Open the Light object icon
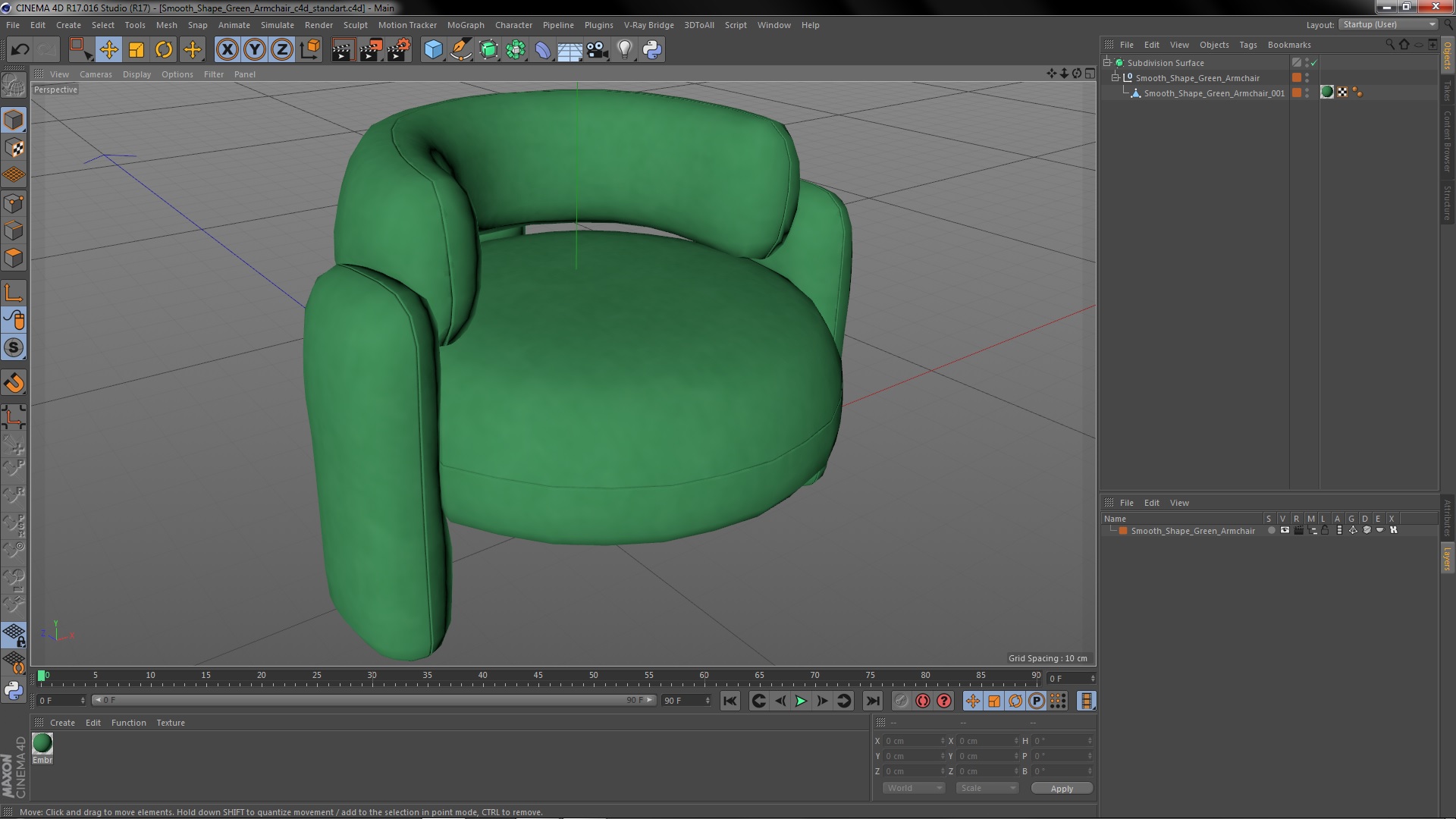 624,50
